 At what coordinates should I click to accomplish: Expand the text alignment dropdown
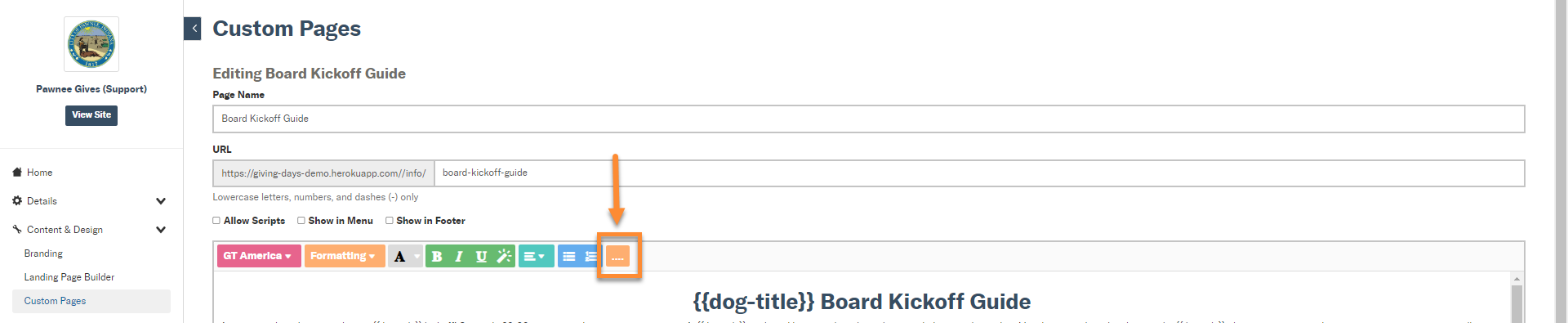pos(536,256)
